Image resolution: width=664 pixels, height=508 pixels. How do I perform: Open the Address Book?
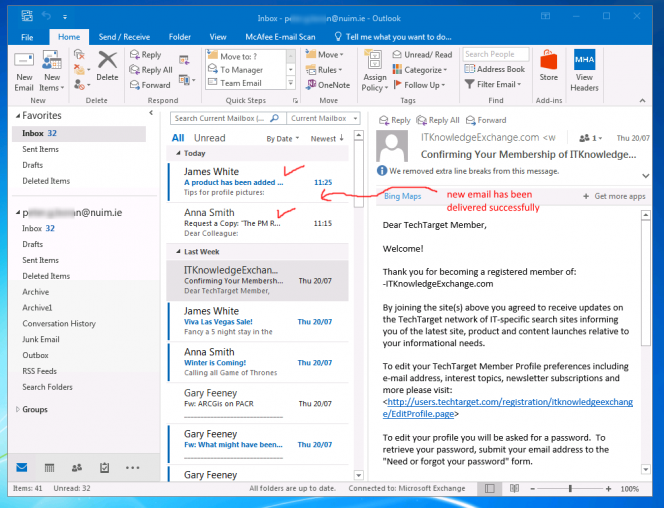point(495,69)
